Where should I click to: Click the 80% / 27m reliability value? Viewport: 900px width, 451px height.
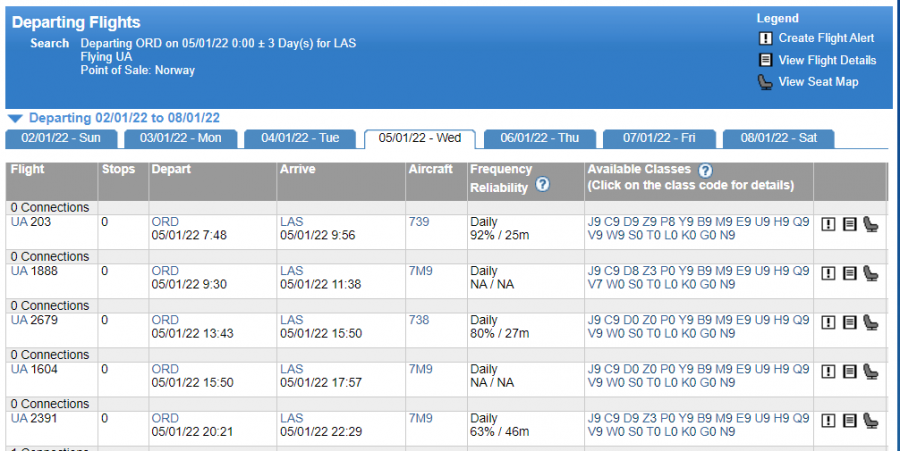click(x=499, y=333)
